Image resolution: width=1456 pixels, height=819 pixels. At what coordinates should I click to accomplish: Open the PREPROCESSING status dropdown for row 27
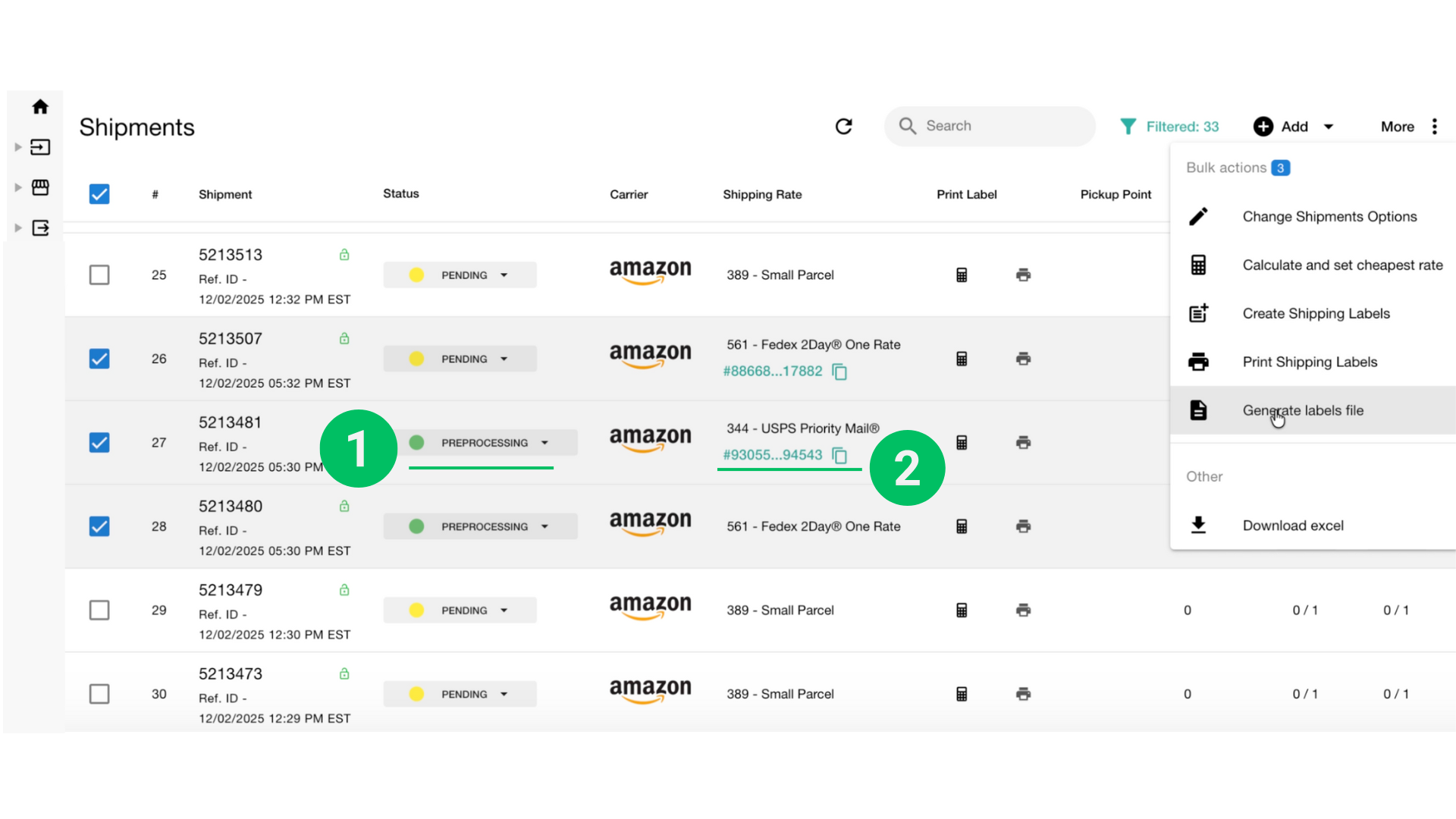pyautogui.click(x=544, y=442)
